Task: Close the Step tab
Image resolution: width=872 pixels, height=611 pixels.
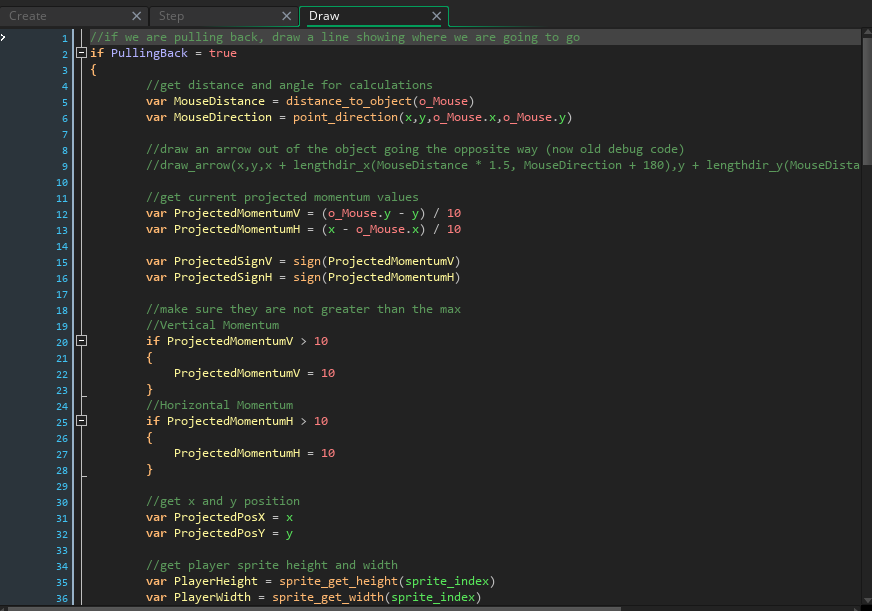Action: (286, 16)
